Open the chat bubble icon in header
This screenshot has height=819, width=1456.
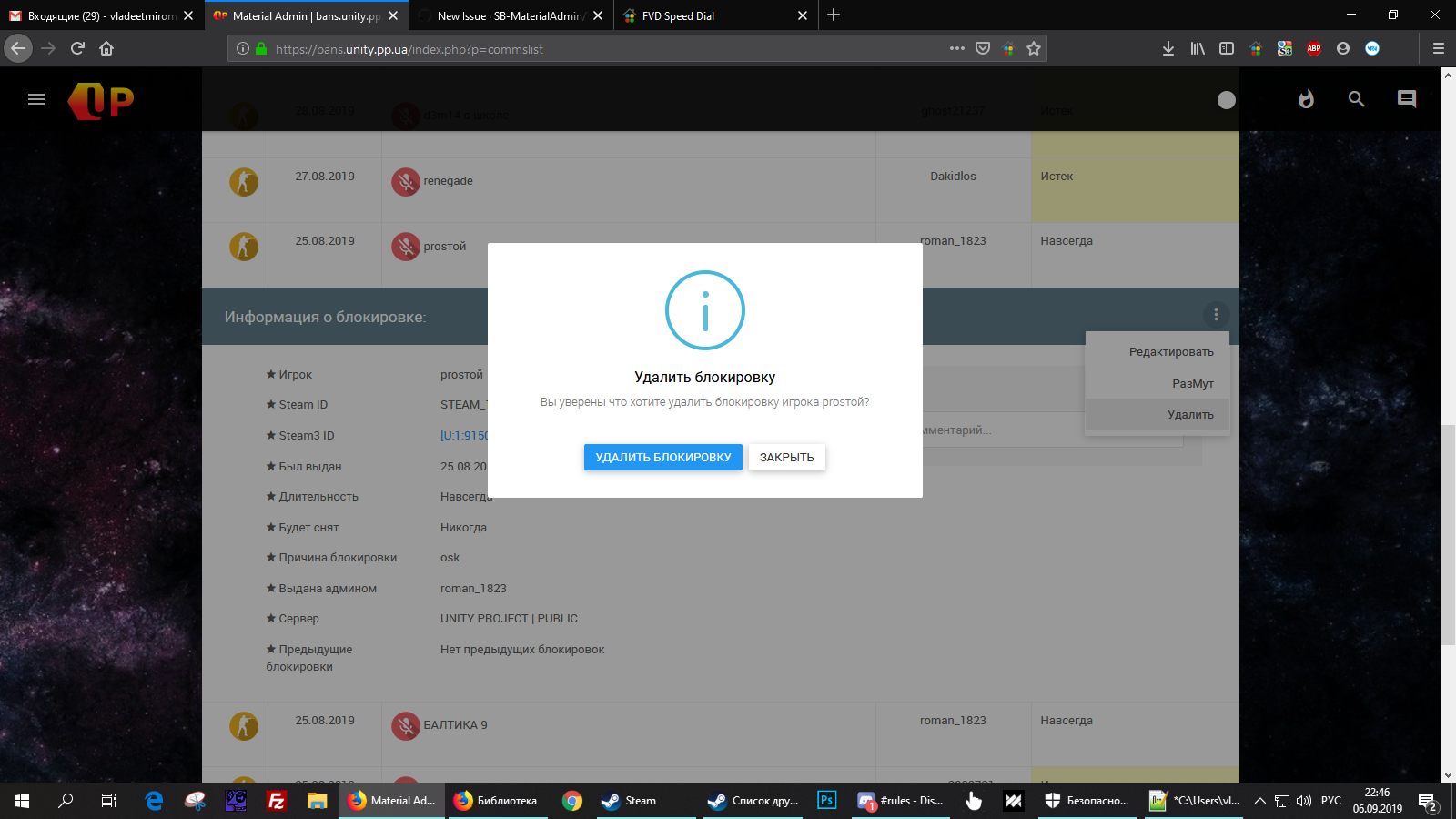click(1407, 99)
